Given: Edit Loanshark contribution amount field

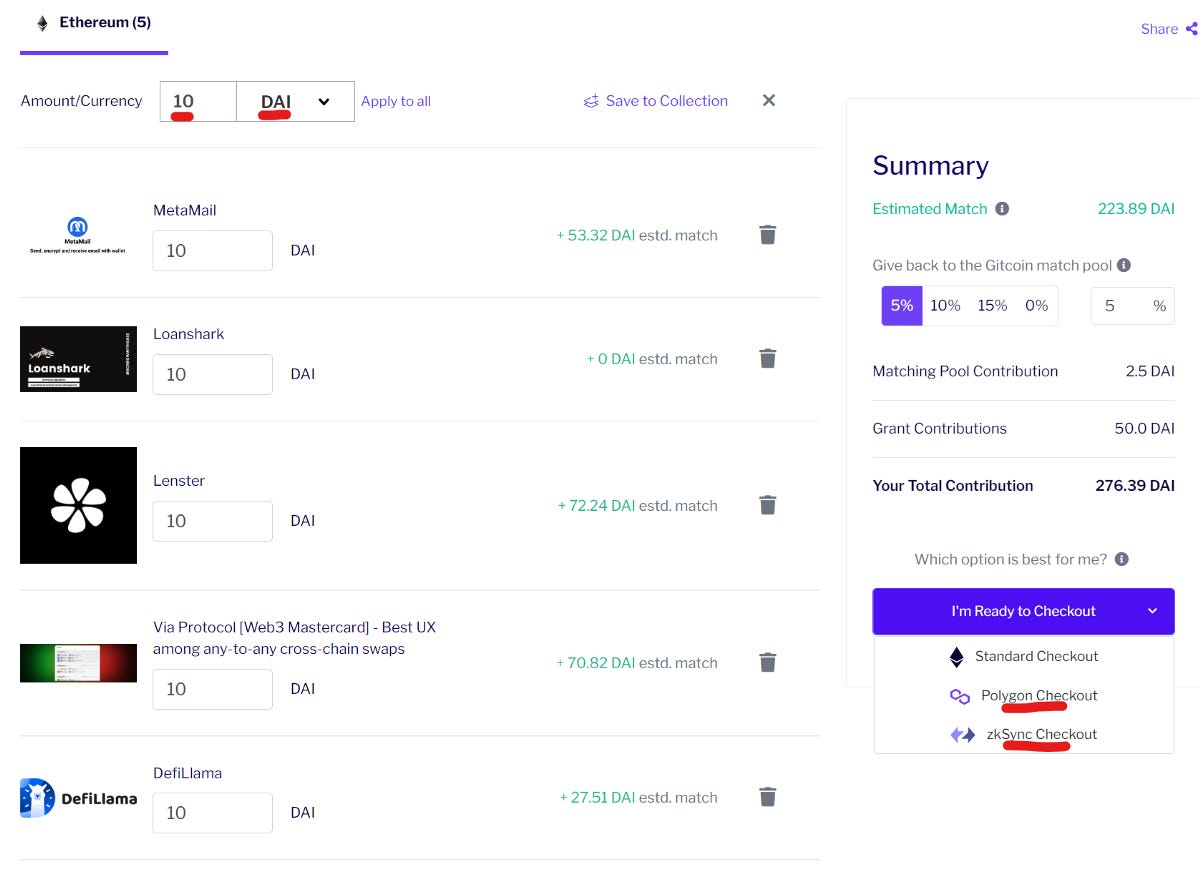Looking at the screenshot, I should tap(212, 374).
